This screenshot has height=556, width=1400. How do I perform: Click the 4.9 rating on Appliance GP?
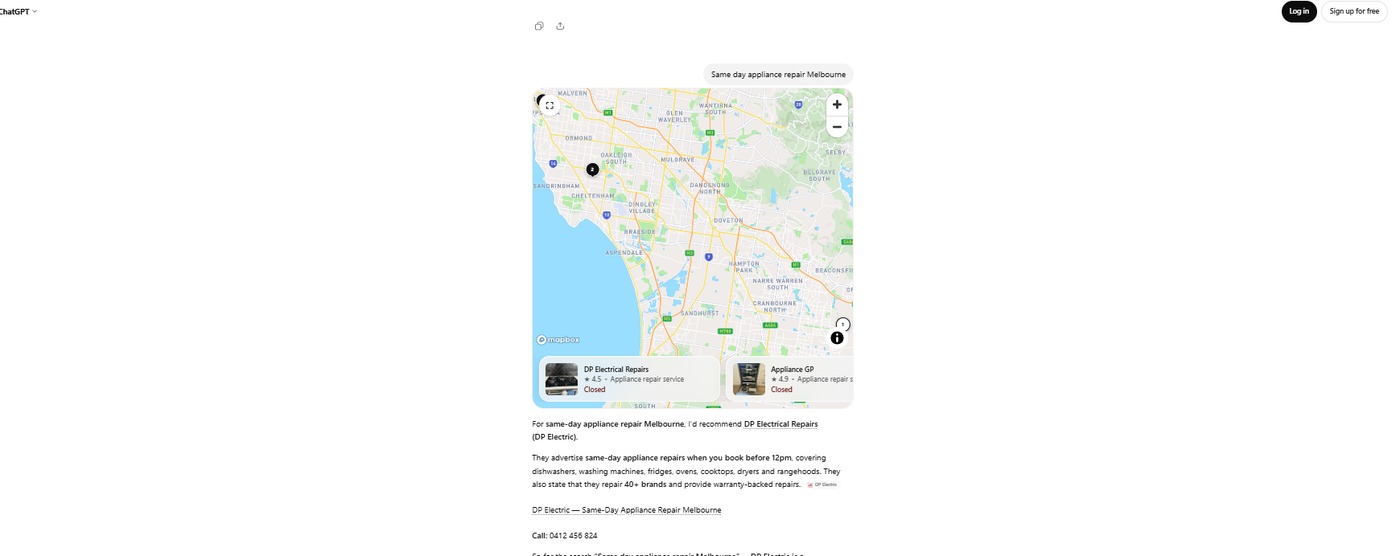[x=780, y=380]
